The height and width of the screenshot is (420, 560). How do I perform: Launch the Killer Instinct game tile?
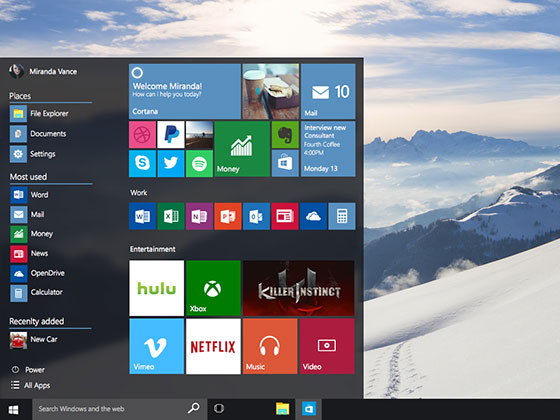[299, 288]
